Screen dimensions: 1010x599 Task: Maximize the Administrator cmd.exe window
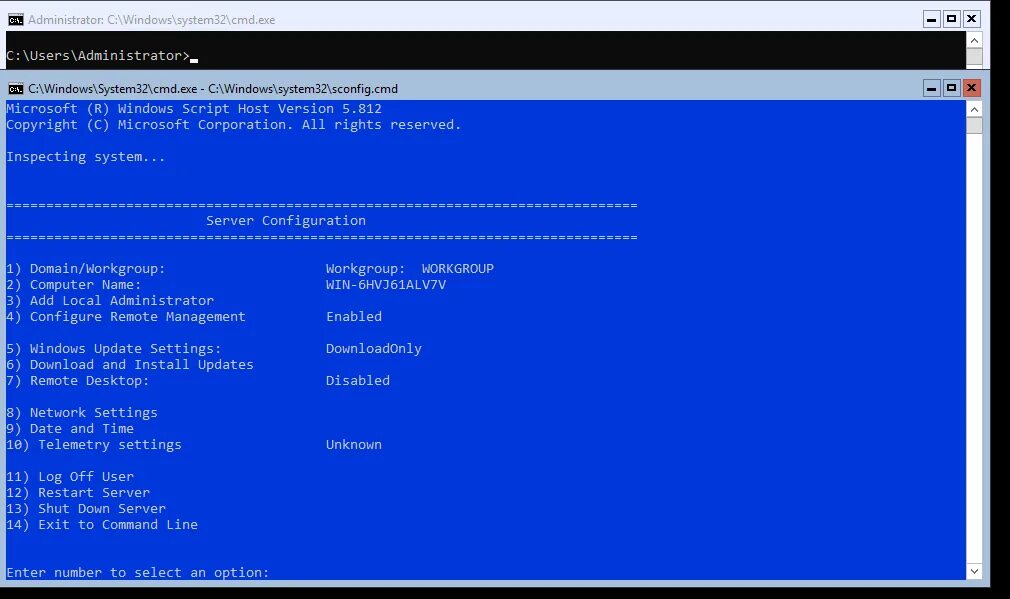click(x=951, y=19)
